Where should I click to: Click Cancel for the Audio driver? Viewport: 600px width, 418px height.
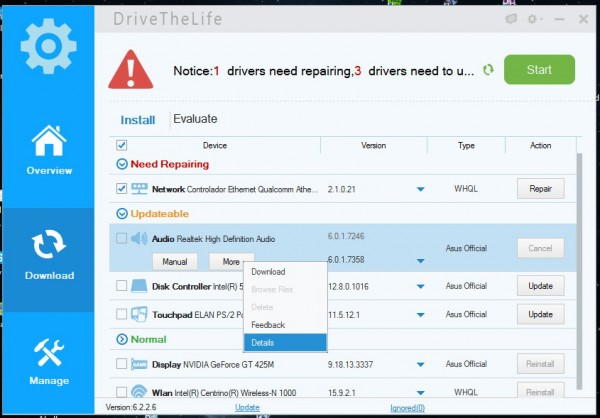[x=540, y=248]
